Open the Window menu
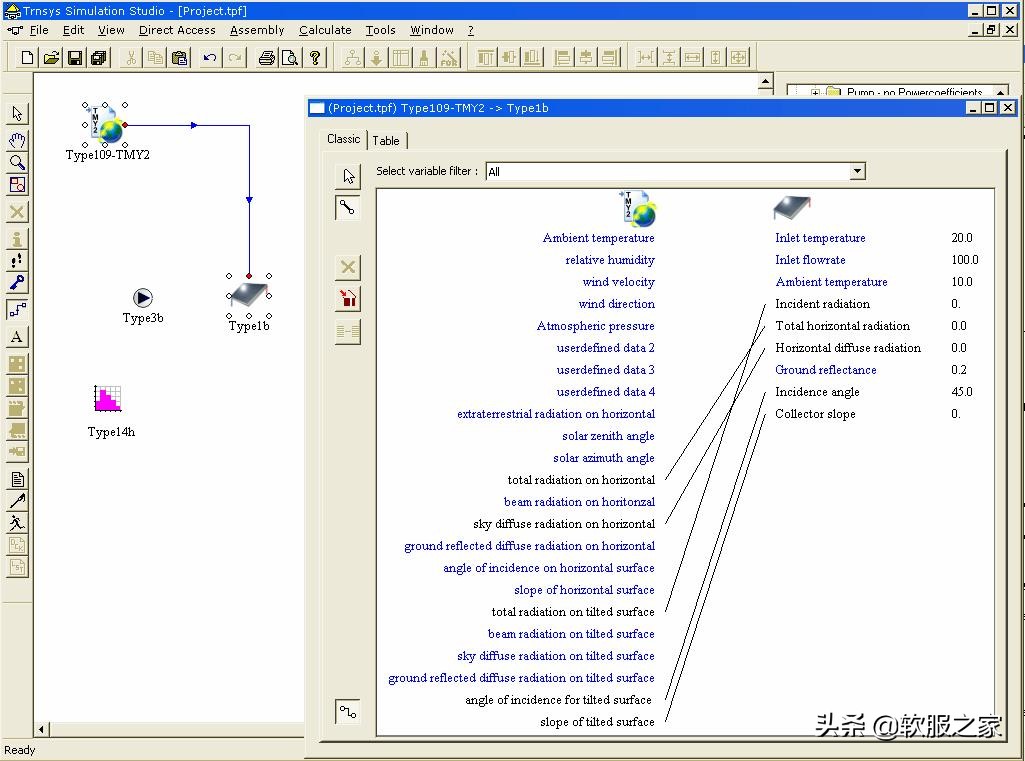 (x=431, y=30)
